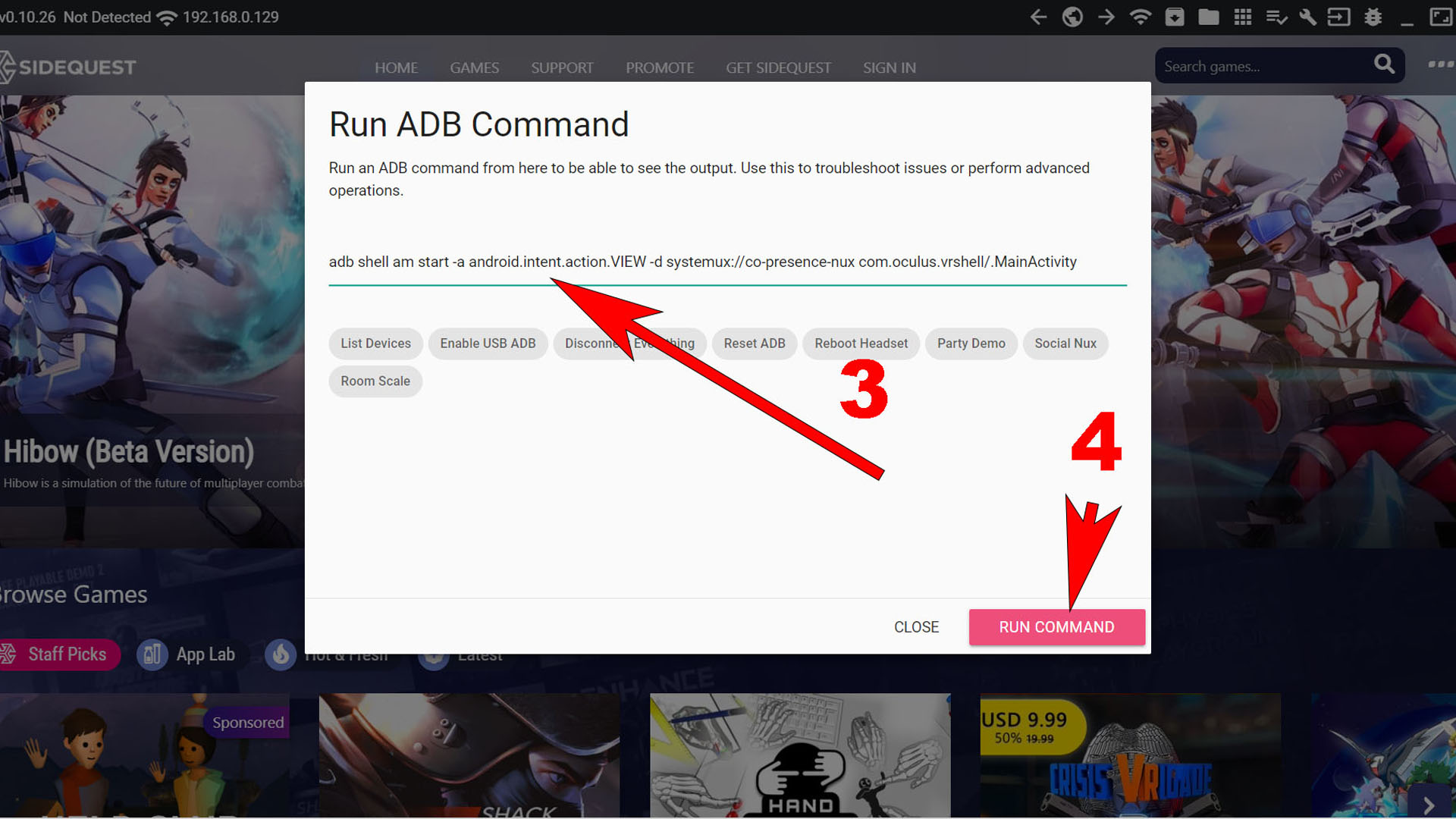Open the globe browser icon
This screenshot has width=1456, height=819.
(x=1072, y=17)
